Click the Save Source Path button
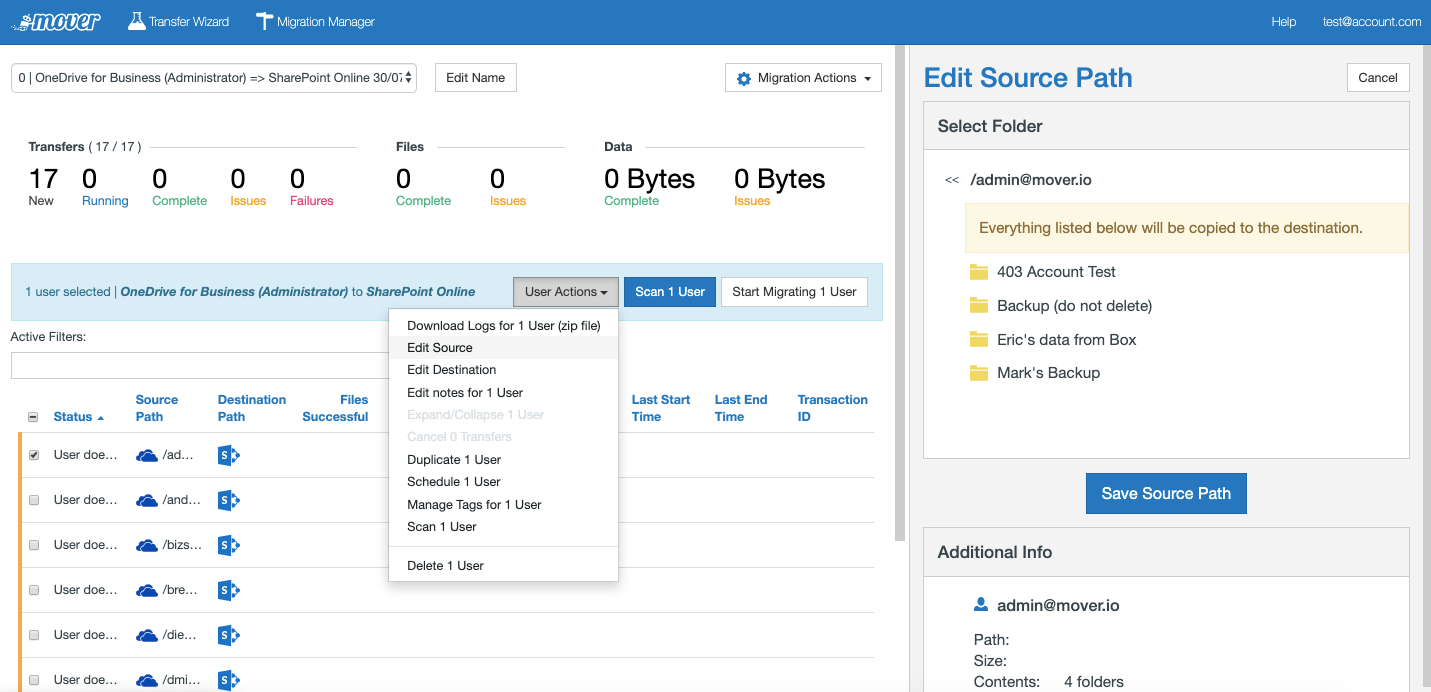This screenshot has width=1431, height=692. click(x=1166, y=493)
